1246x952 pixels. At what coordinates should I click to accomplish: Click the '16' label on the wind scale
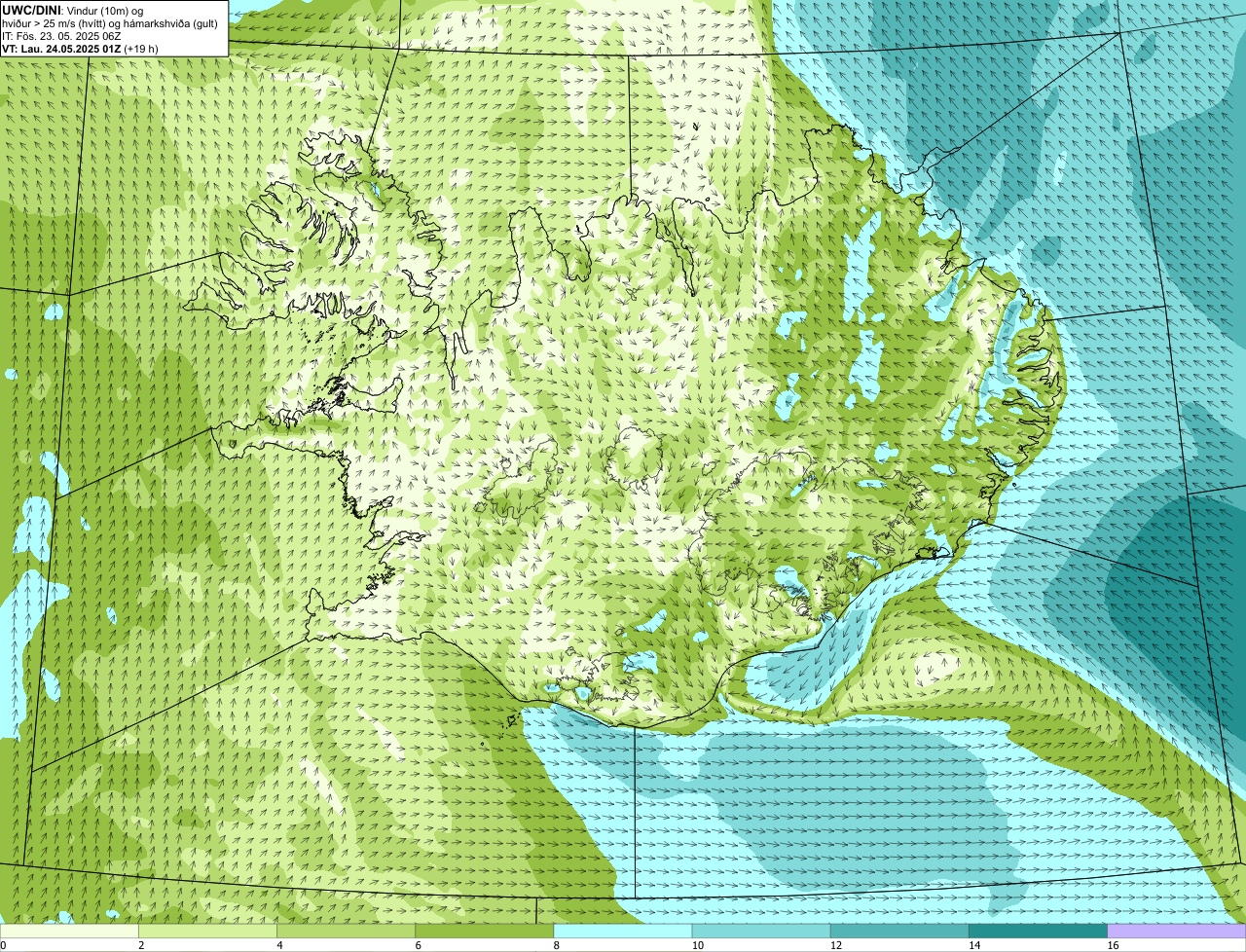coord(1113,945)
